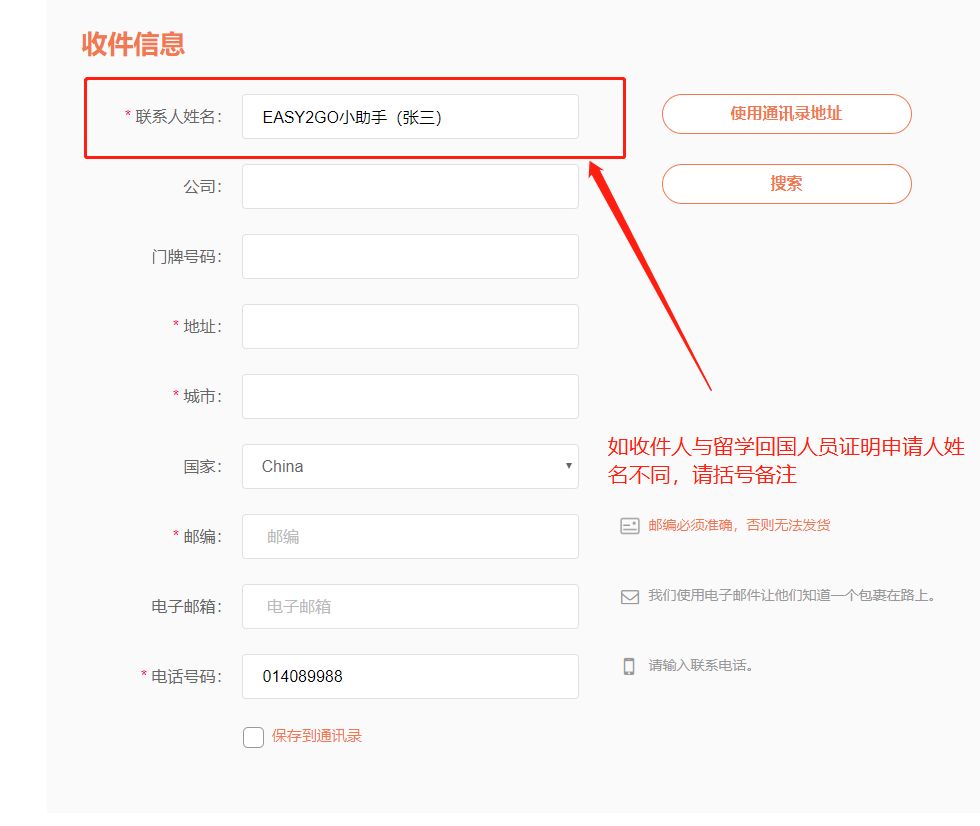The height and width of the screenshot is (826, 980).
Task: Click the 我们使用电子邮件 hint text
Action: click(792, 595)
